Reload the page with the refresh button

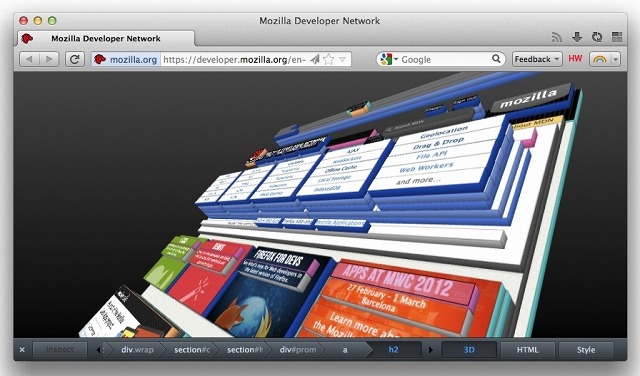pos(74,59)
